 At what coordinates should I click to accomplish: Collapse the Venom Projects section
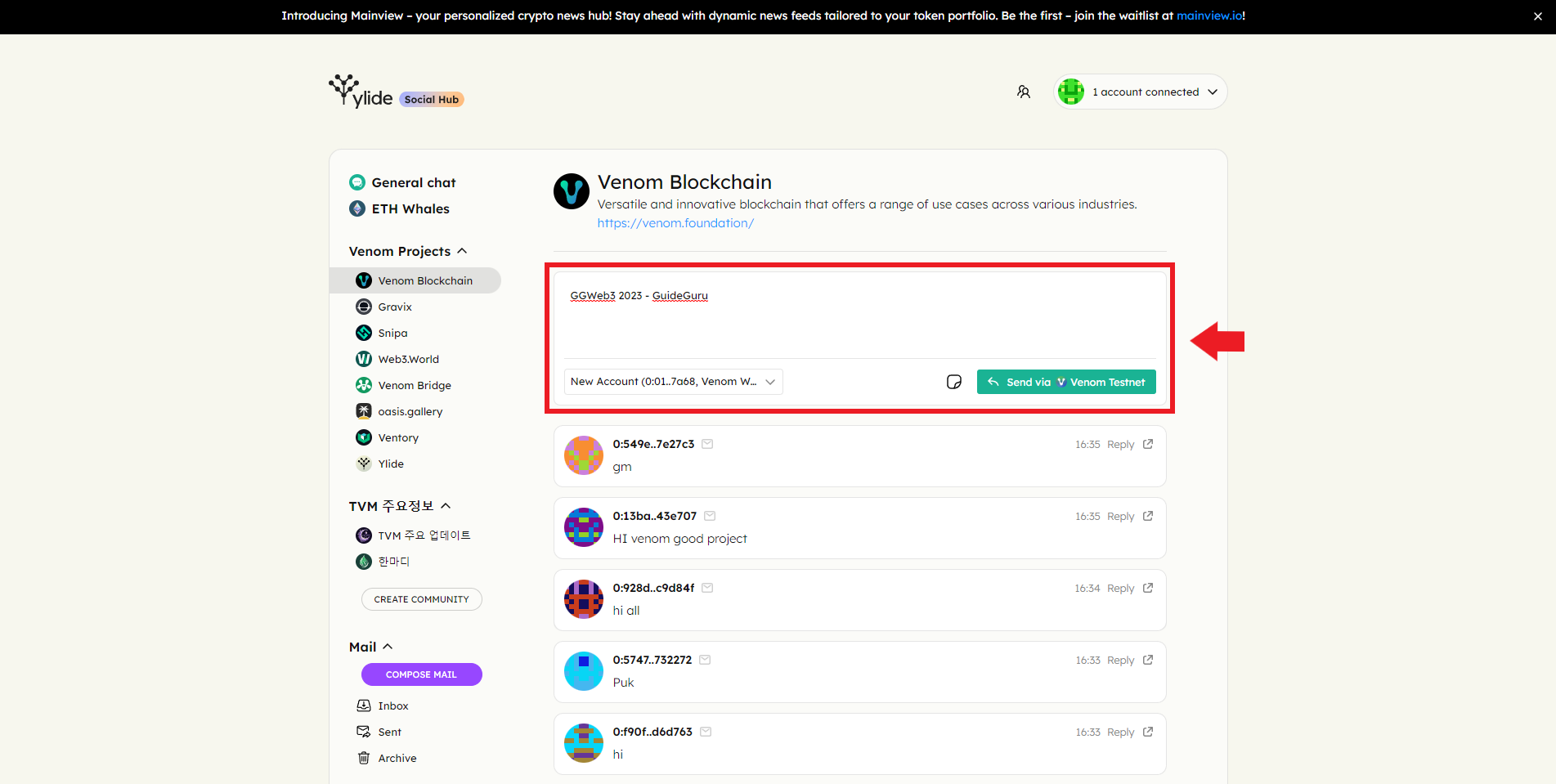462,251
